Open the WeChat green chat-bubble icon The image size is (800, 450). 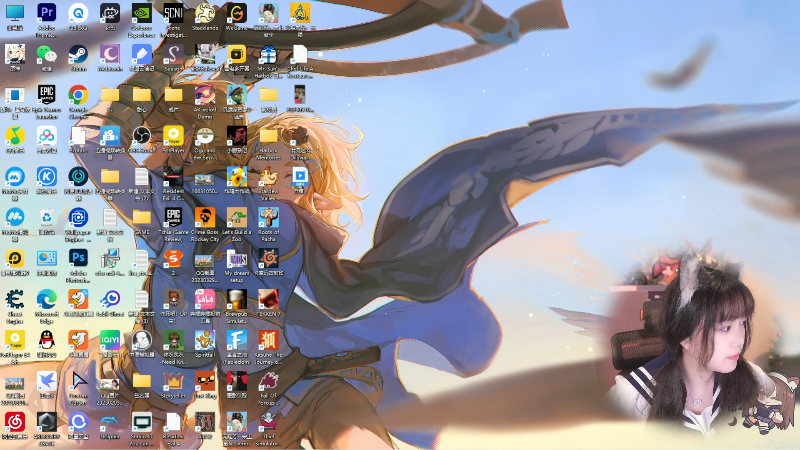coord(46,54)
